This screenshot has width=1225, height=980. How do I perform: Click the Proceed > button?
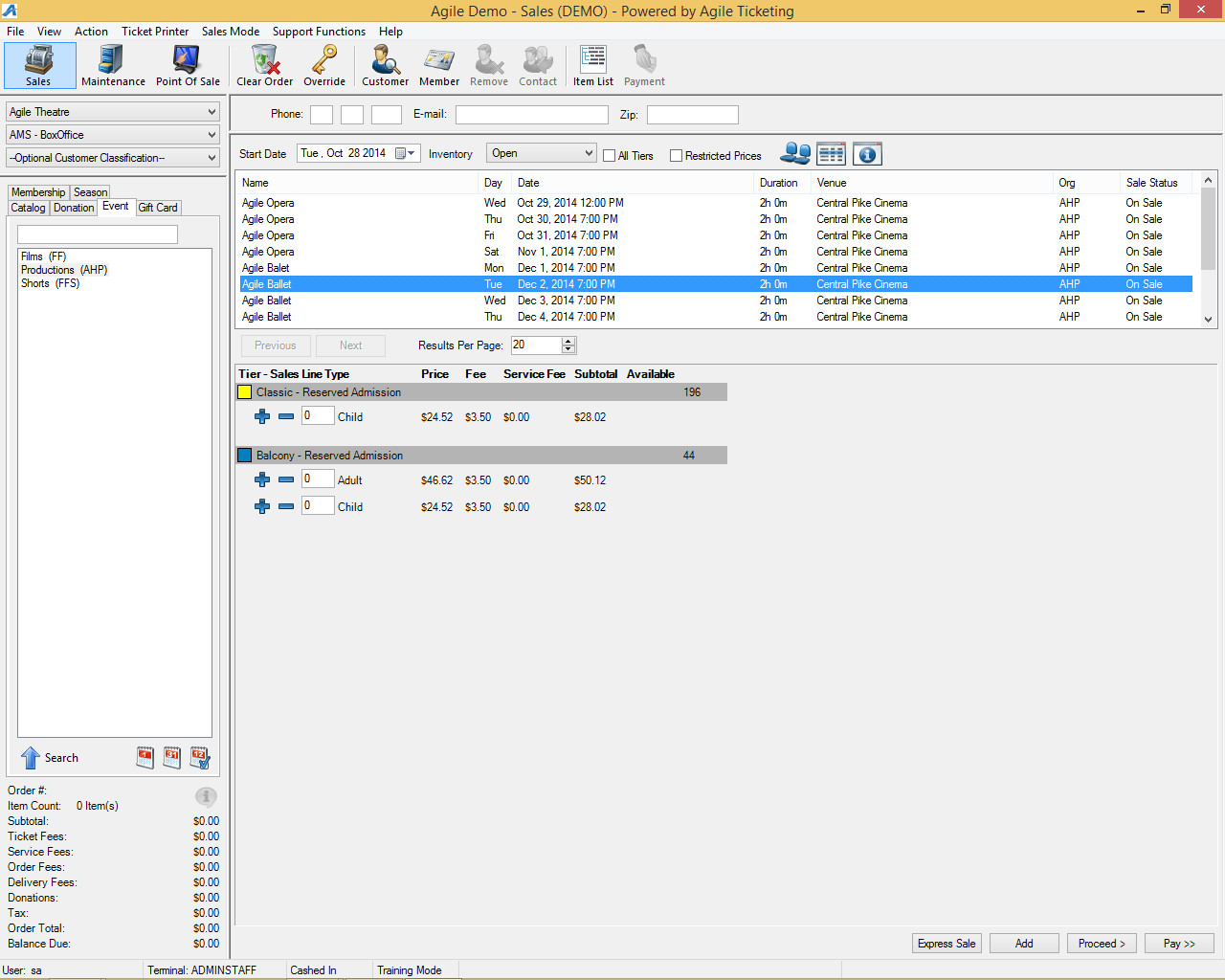click(1102, 944)
